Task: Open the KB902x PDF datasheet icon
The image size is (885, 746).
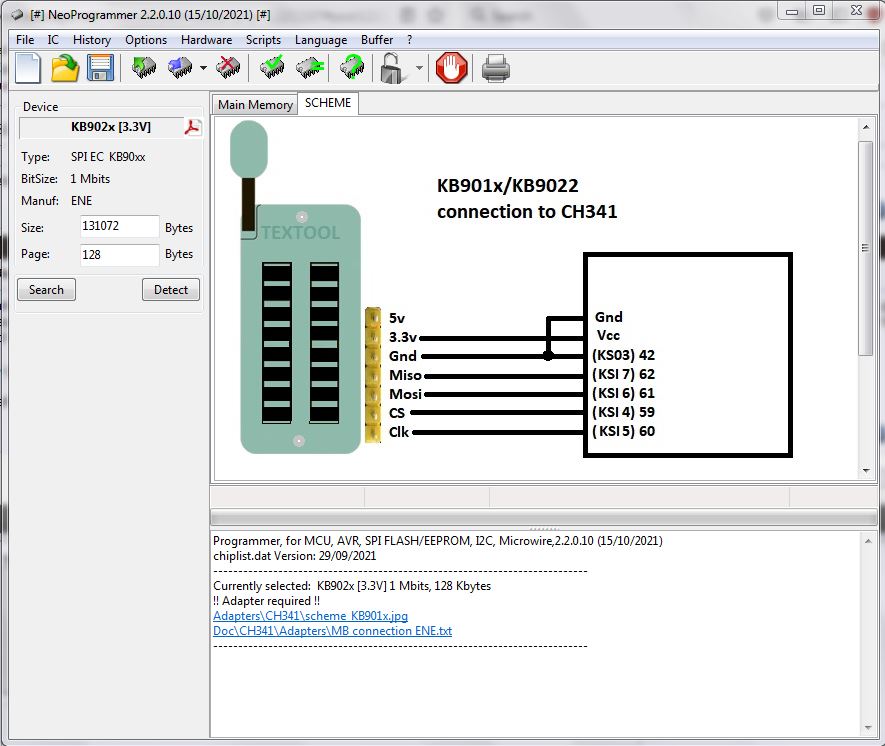Action: tap(192, 127)
